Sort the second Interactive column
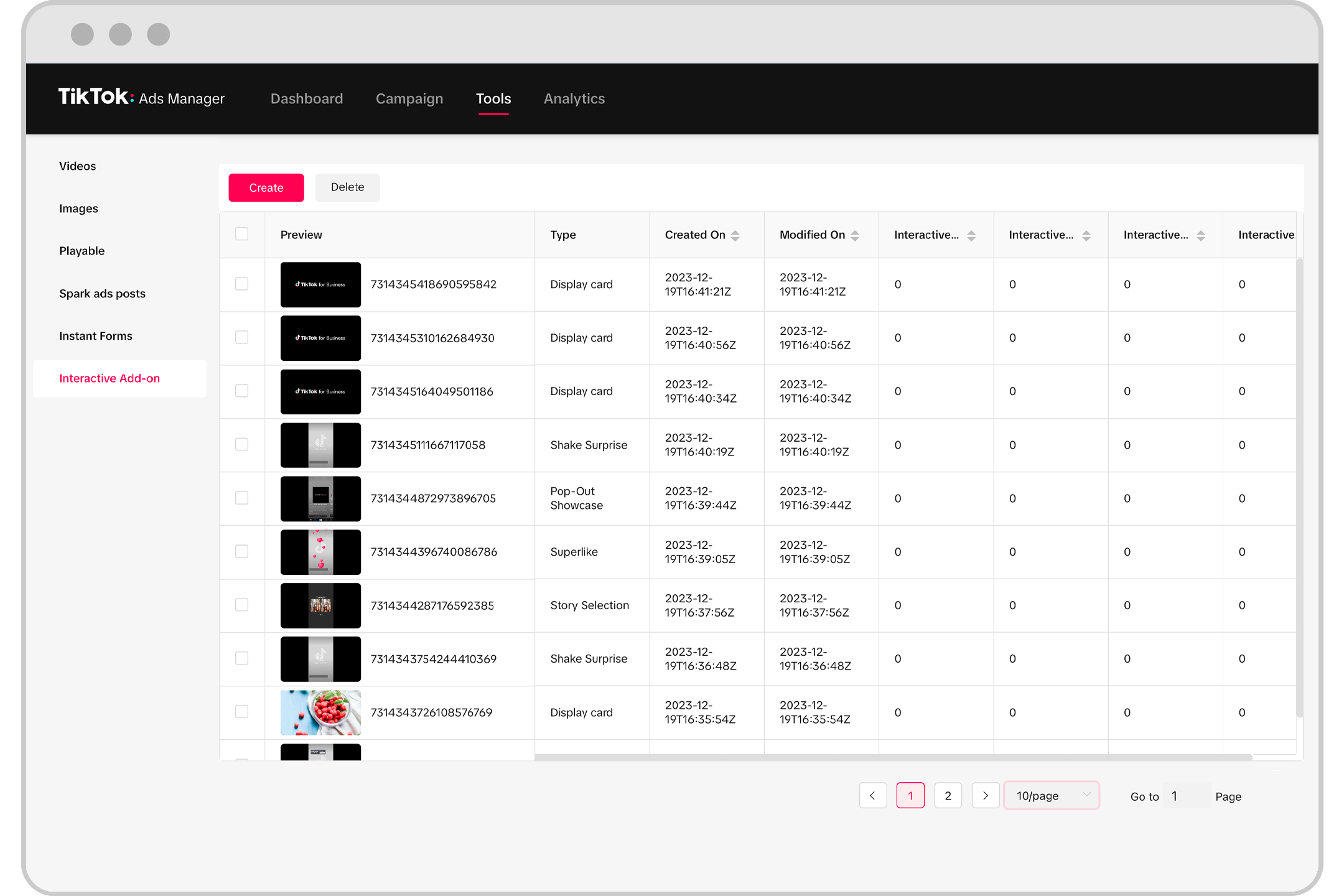The height and width of the screenshot is (896, 1344). click(1086, 235)
